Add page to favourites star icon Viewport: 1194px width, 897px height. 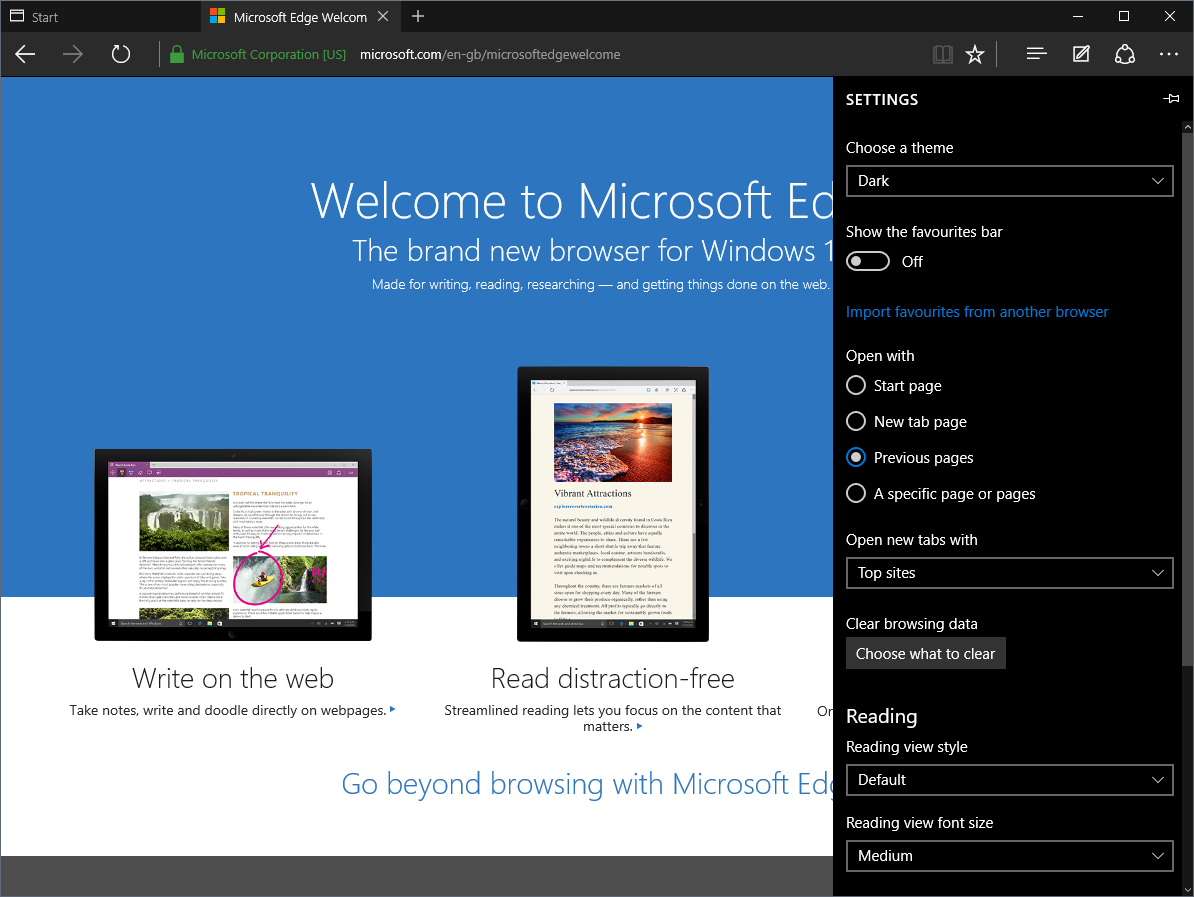pyautogui.click(x=975, y=55)
